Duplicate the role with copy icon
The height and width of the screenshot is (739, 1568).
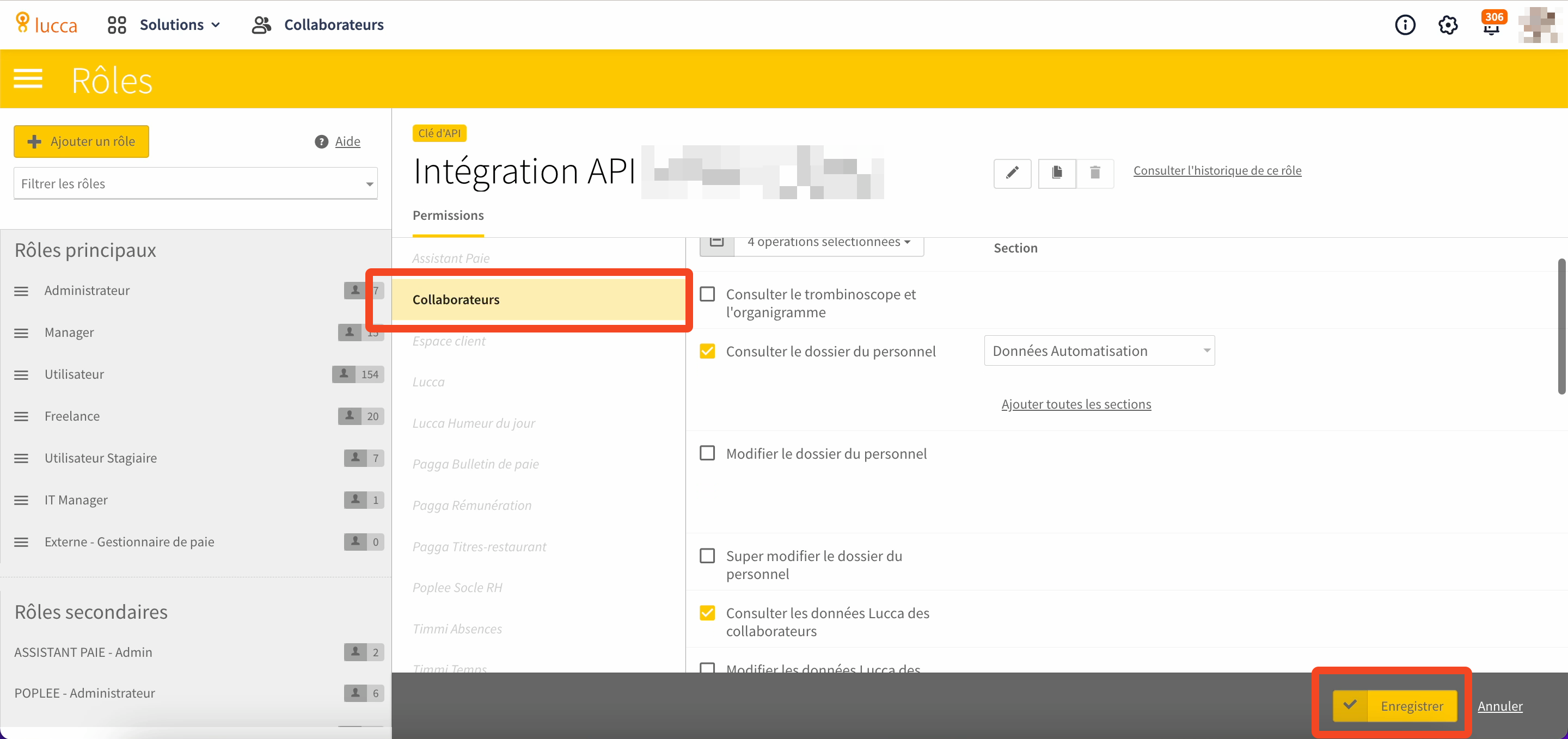(1057, 174)
